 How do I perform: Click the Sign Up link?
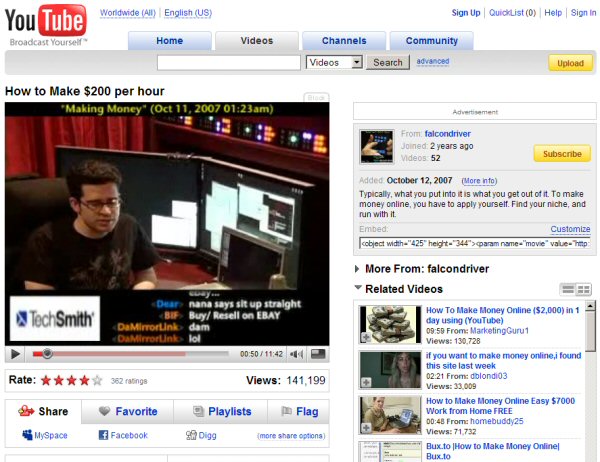(x=466, y=13)
